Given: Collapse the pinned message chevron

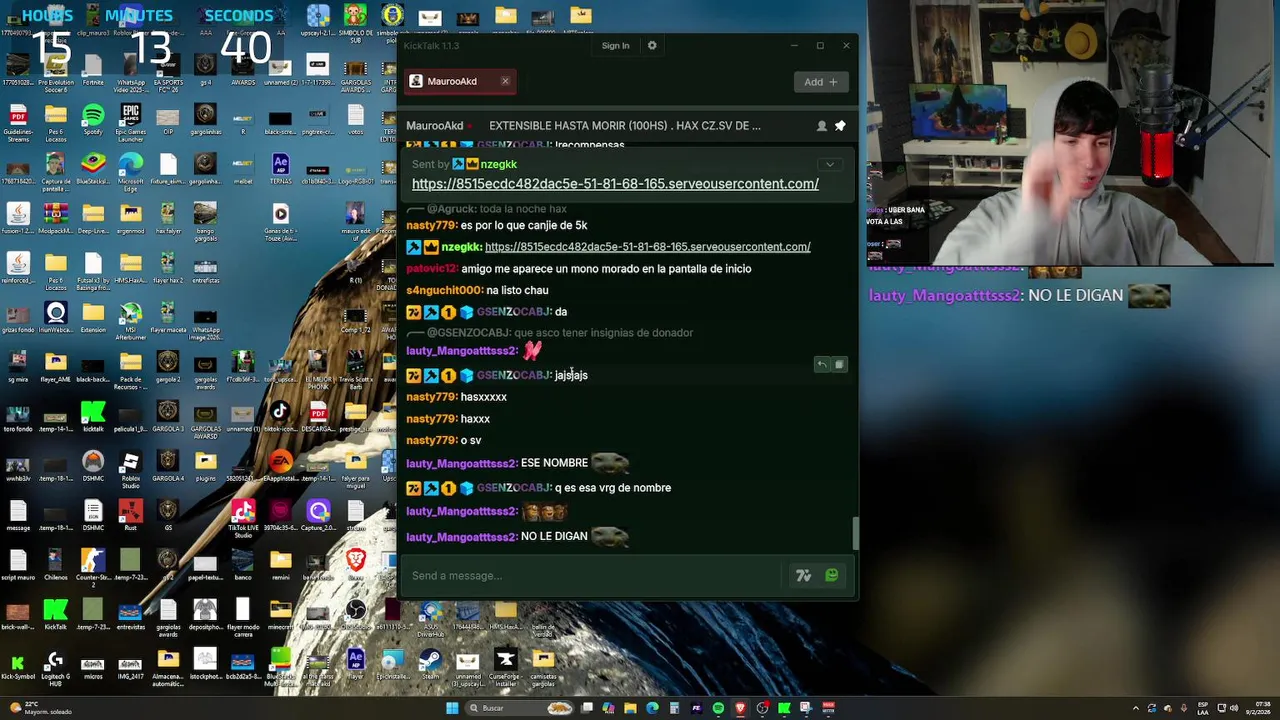Looking at the screenshot, I should tap(829, 164).
